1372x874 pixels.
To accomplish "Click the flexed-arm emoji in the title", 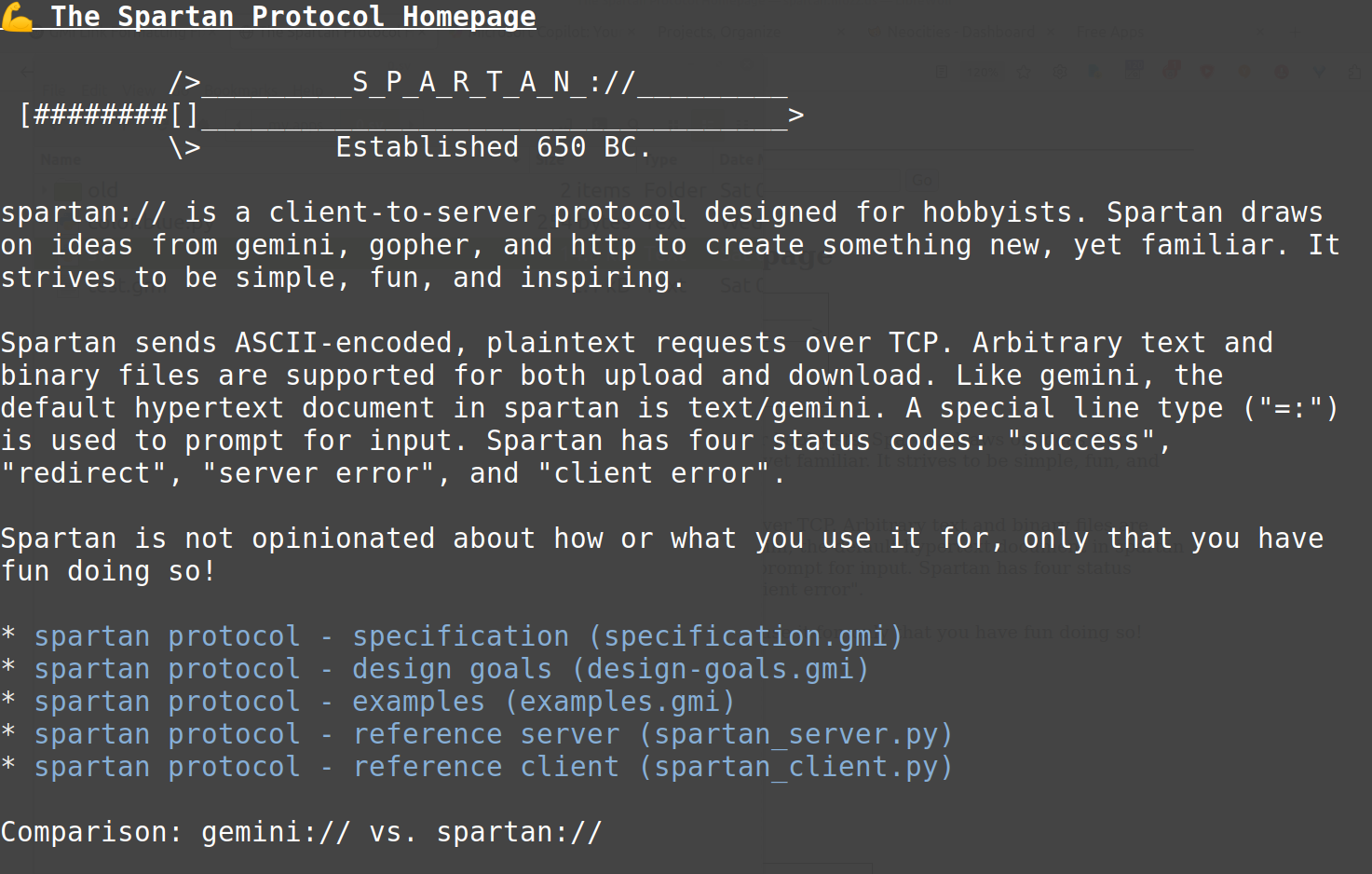I will pyautogui.click(x=18, y=17).
